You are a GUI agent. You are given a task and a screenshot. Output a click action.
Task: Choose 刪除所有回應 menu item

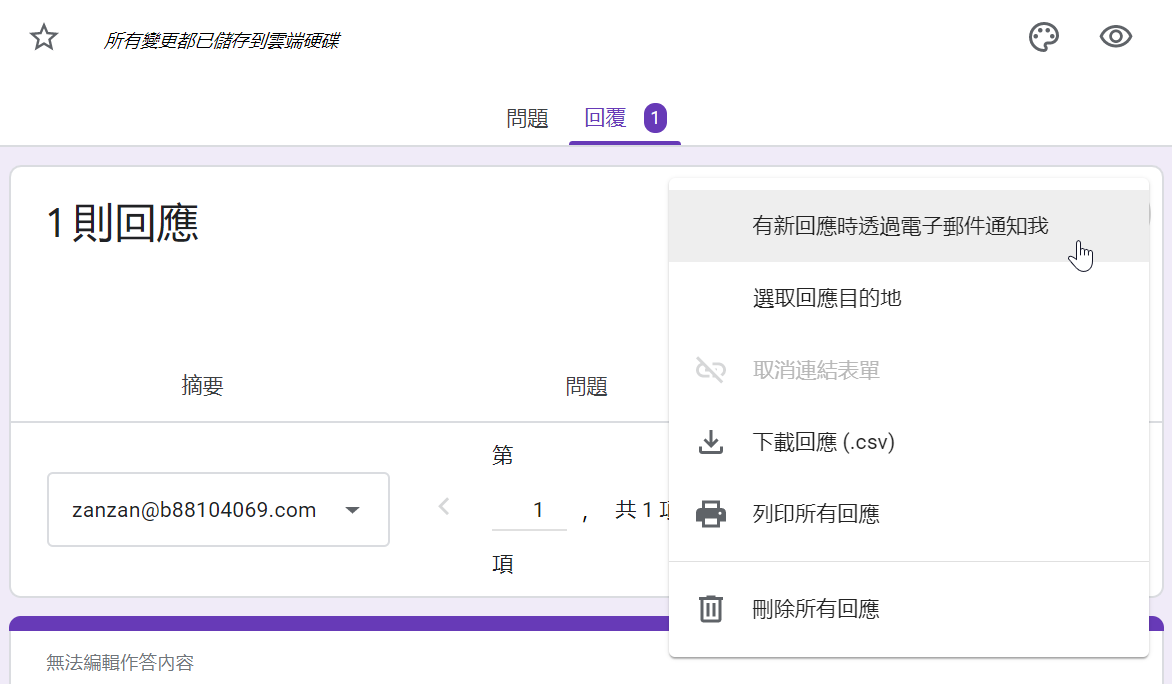coord(909,608)
